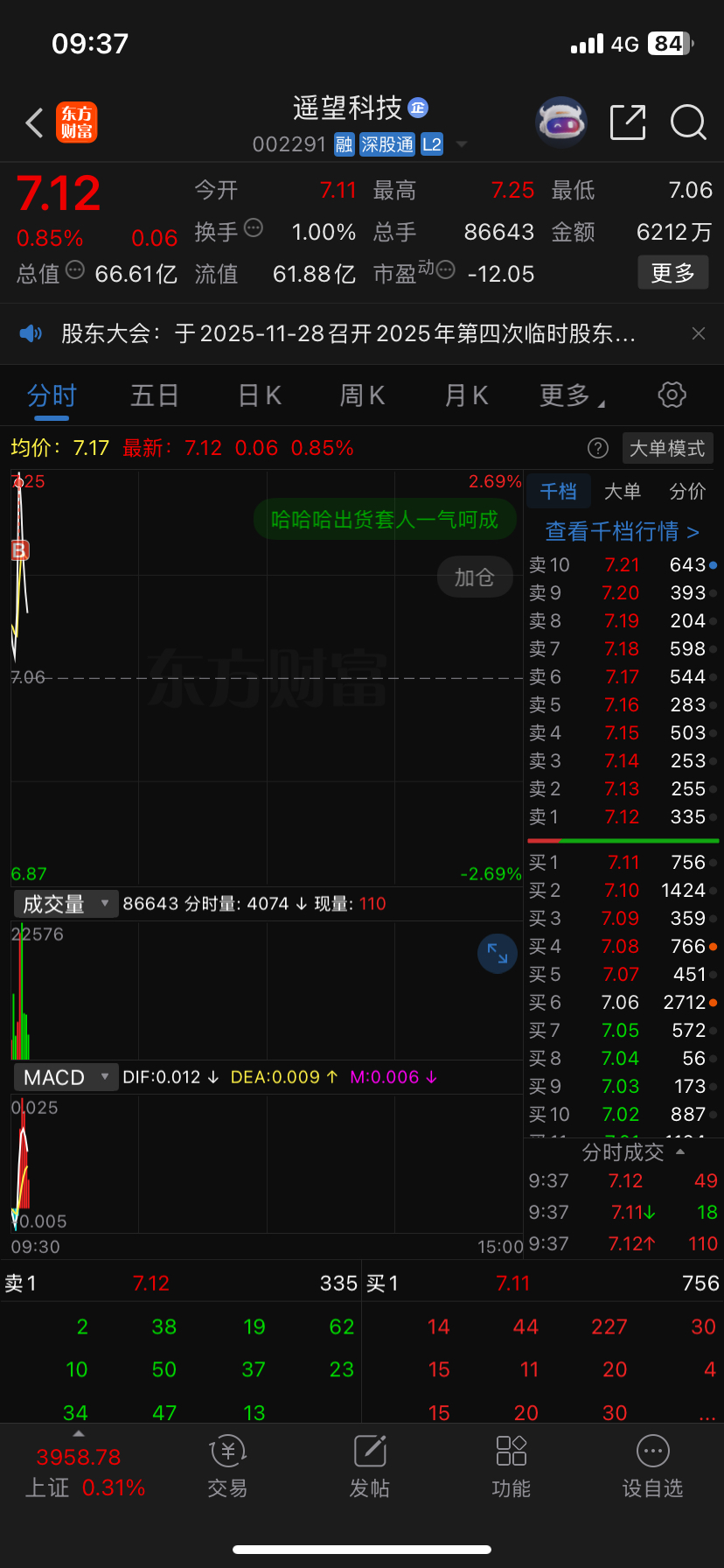Viewport: 724px width, 1568px height.
Task: Switch to the 分时 chart tab
Action: tap(52, 395)
